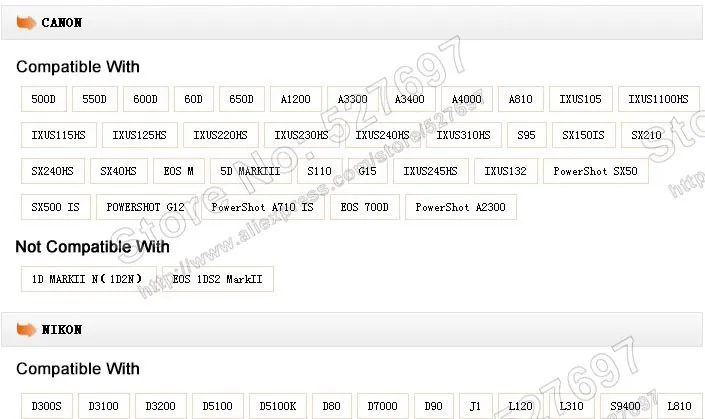This screenshot has height=419, width=705.
Task: Choose the 600D compatibility tag
Action: tap(146, 99)
